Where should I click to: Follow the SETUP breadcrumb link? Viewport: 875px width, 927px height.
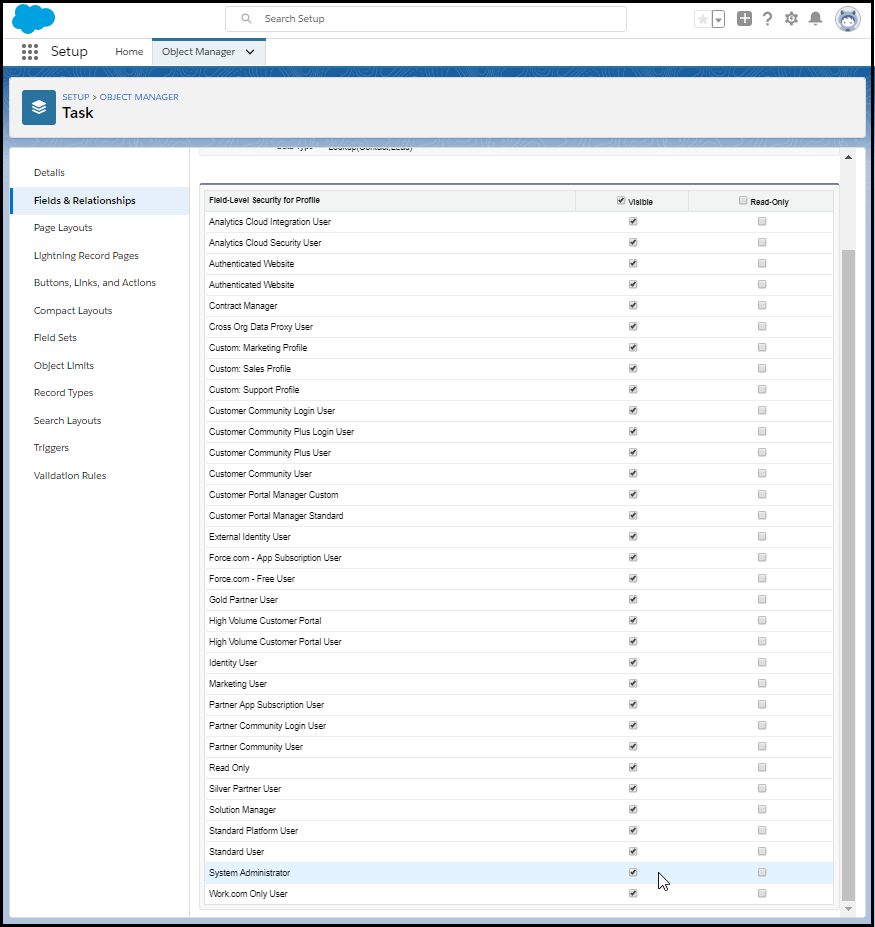coord(76,97)
